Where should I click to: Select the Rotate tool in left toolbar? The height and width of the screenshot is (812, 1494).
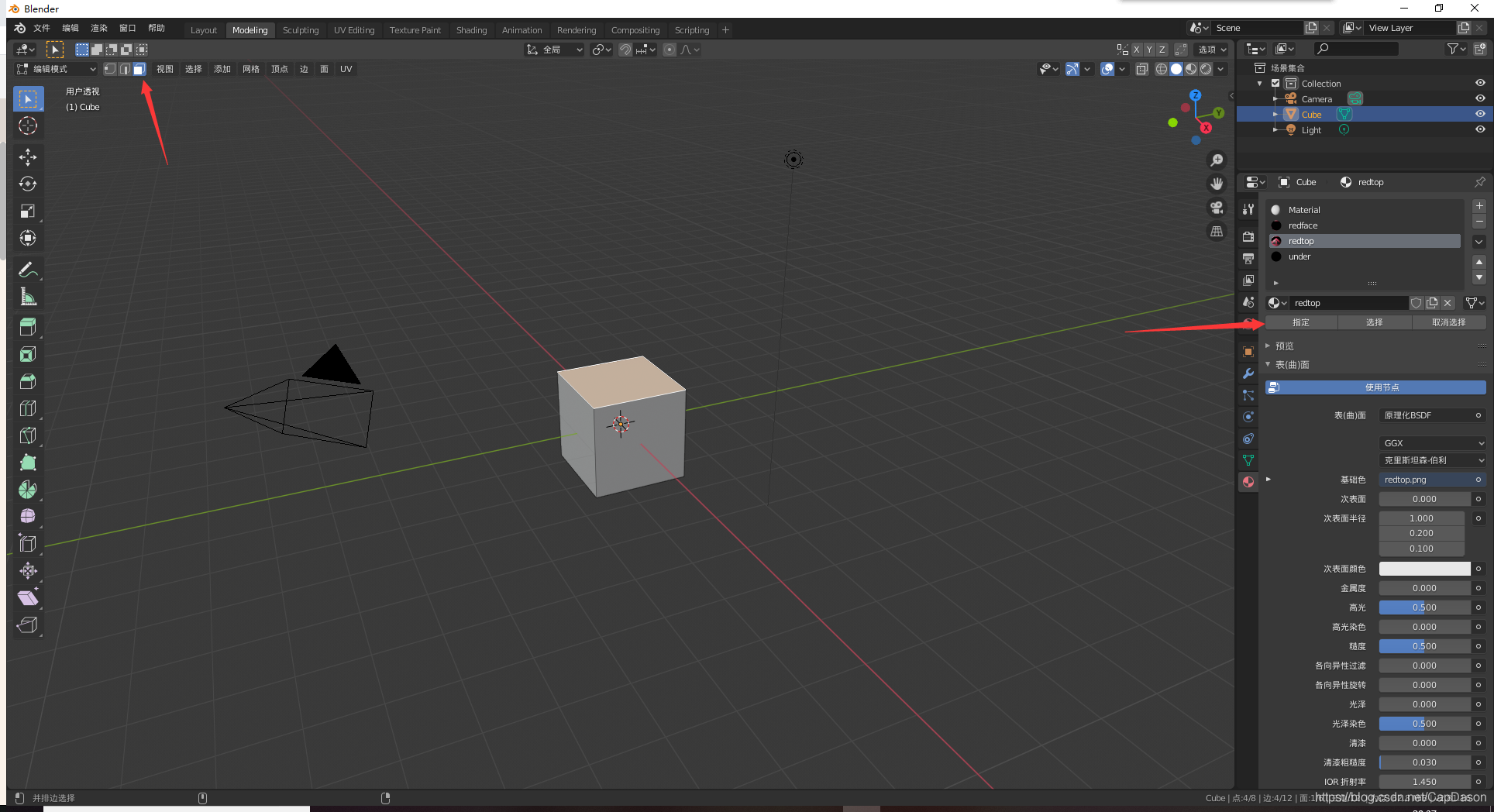[28, 184]
